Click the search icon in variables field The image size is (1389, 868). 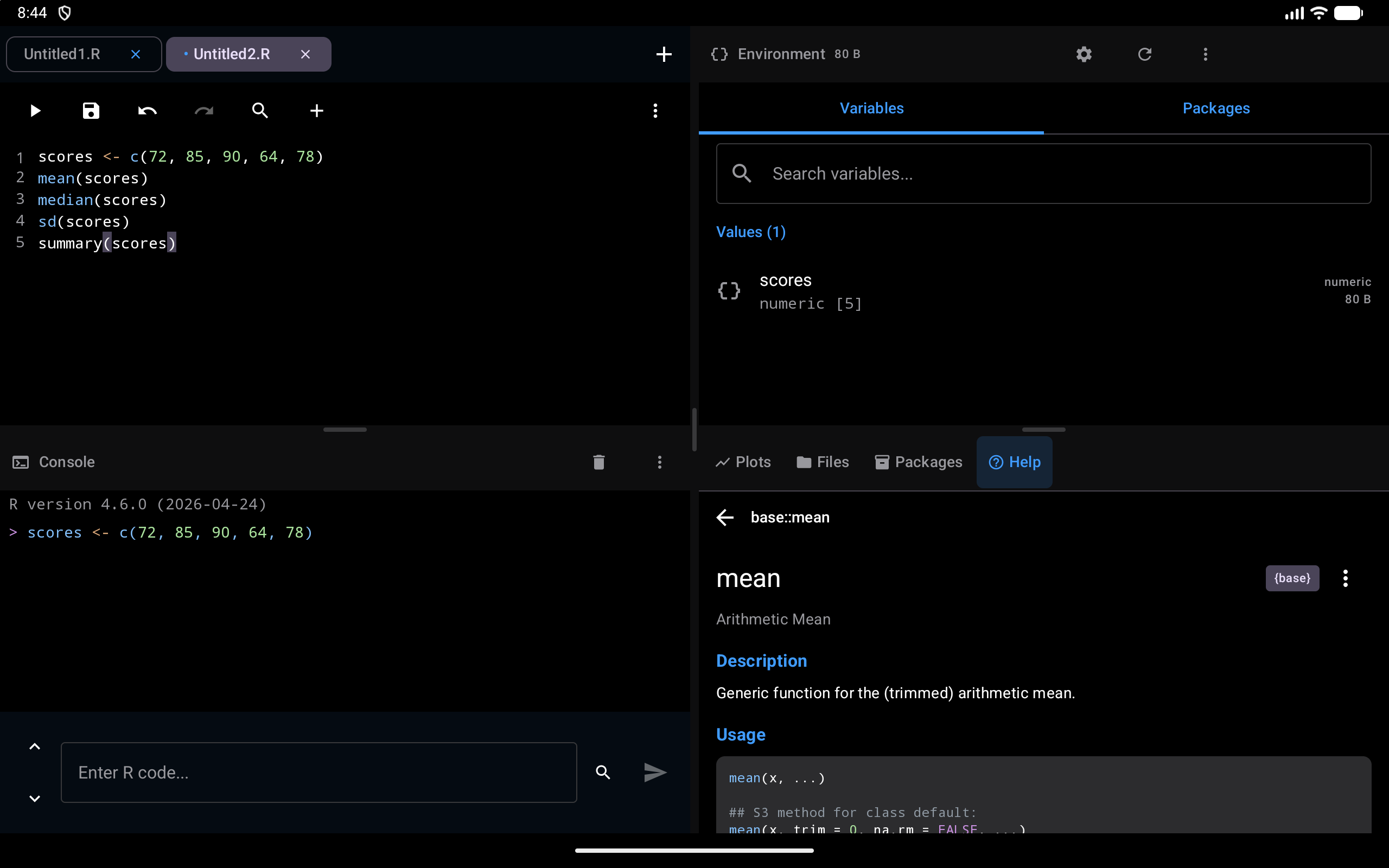point(742,174)
